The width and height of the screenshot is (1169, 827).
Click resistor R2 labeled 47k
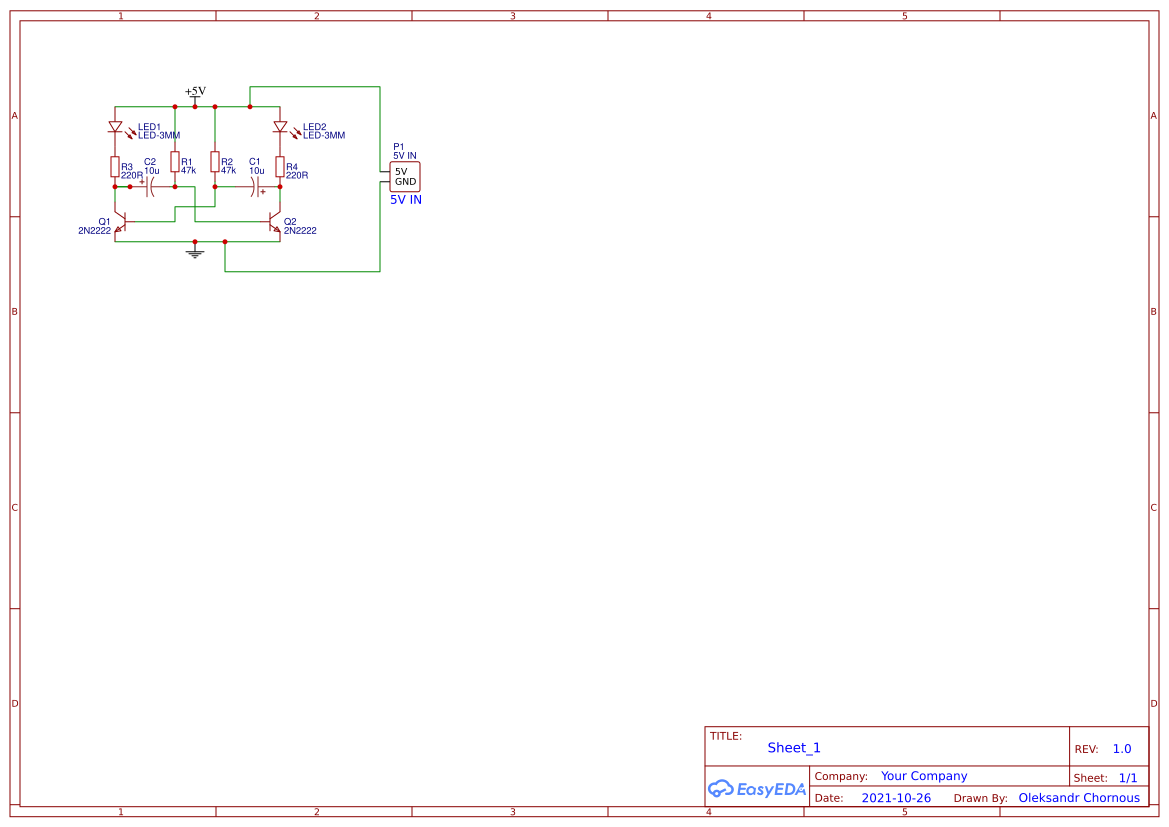point(215,164)
